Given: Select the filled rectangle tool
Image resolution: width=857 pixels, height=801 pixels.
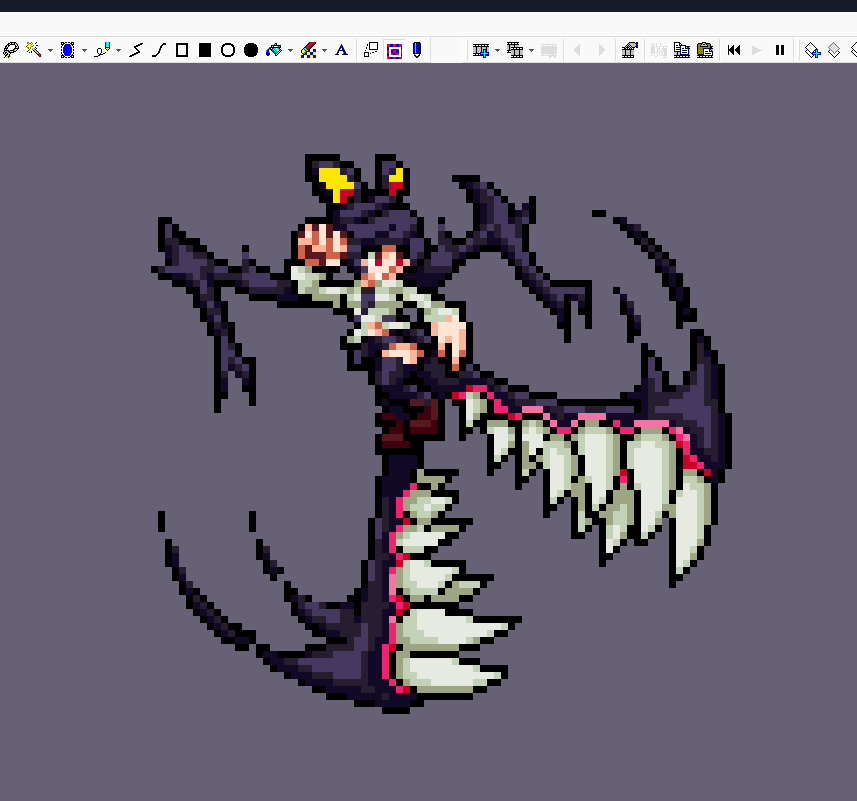Looking at the screenshot, I should pyautogui.click(x=205, y=50).
